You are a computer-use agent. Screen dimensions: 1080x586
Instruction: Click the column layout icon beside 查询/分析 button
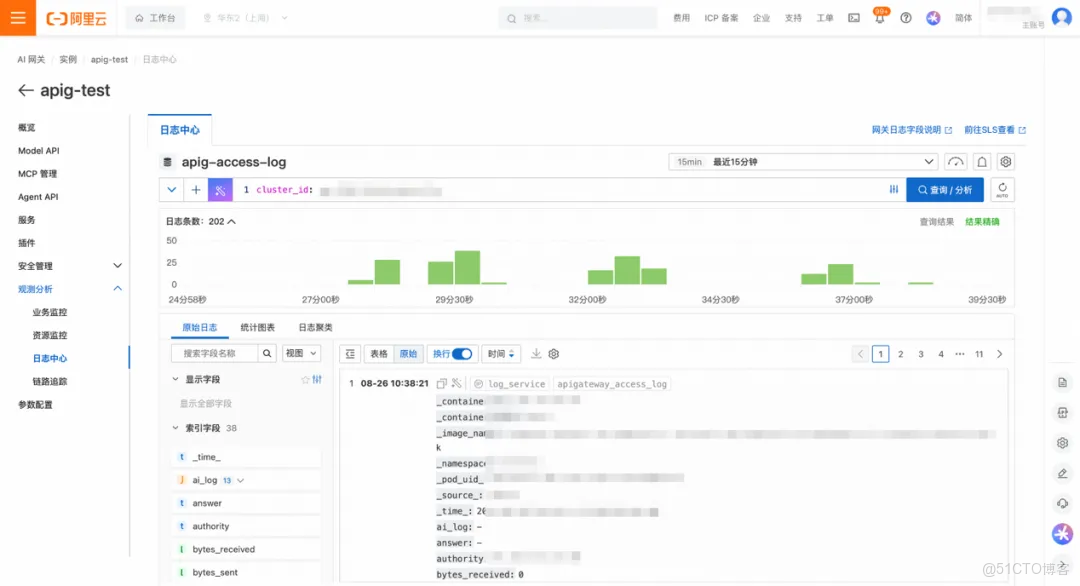point(895,189)
